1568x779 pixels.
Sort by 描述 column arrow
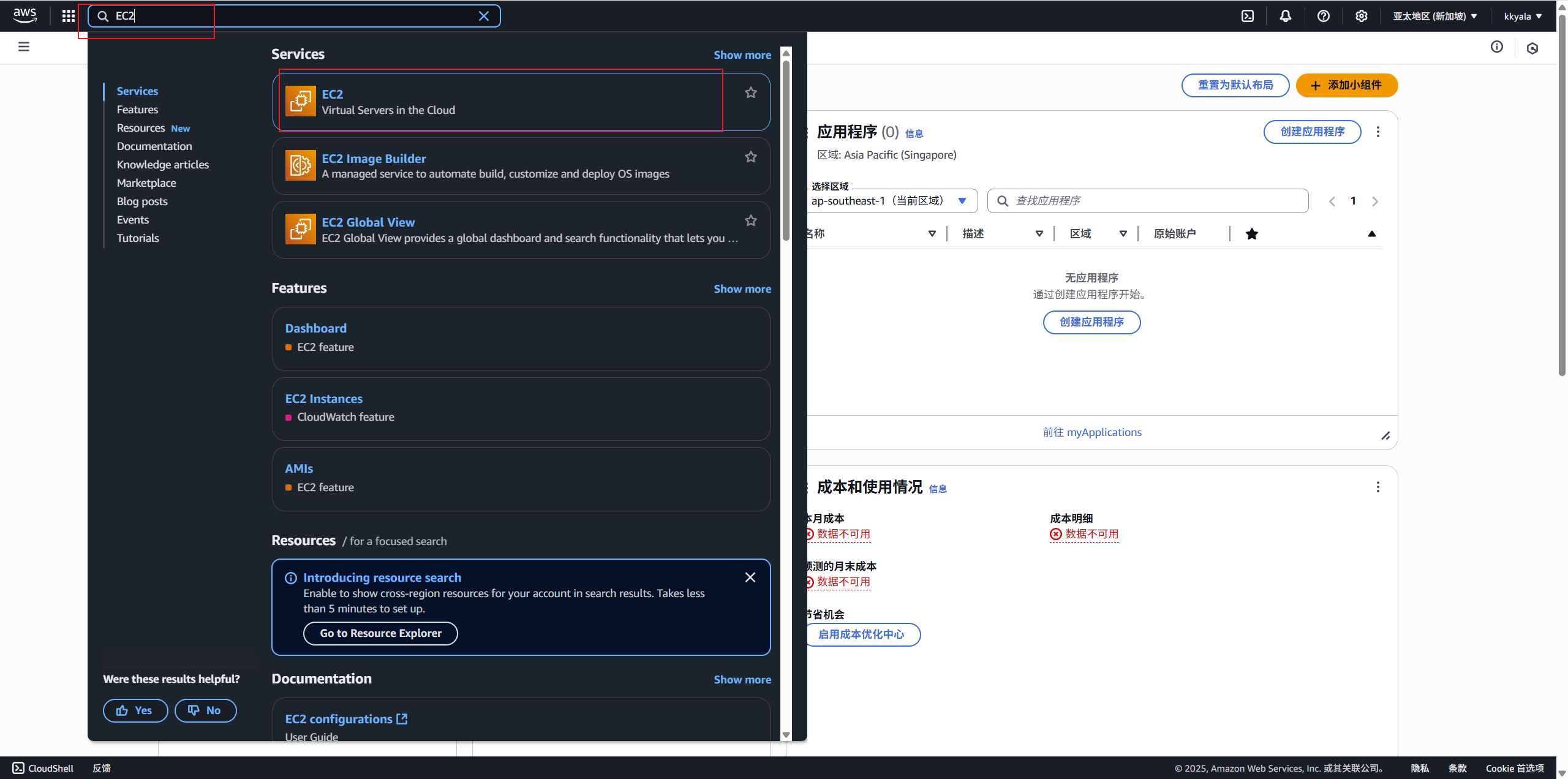1039,233
